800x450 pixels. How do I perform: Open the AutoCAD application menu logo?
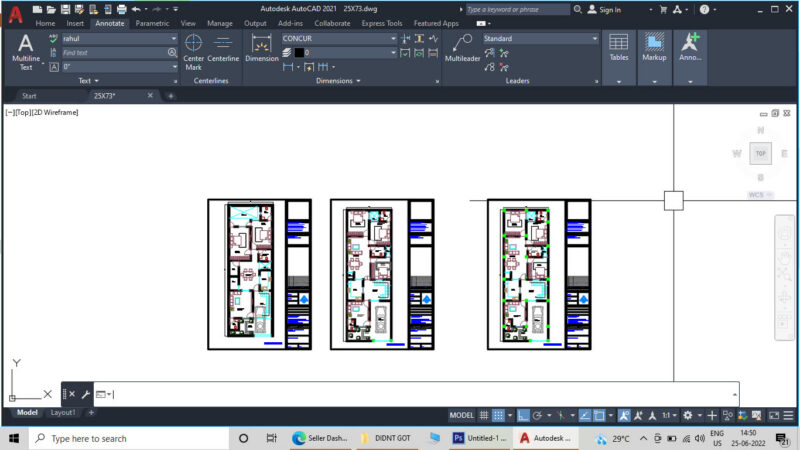tap(15, 14)
